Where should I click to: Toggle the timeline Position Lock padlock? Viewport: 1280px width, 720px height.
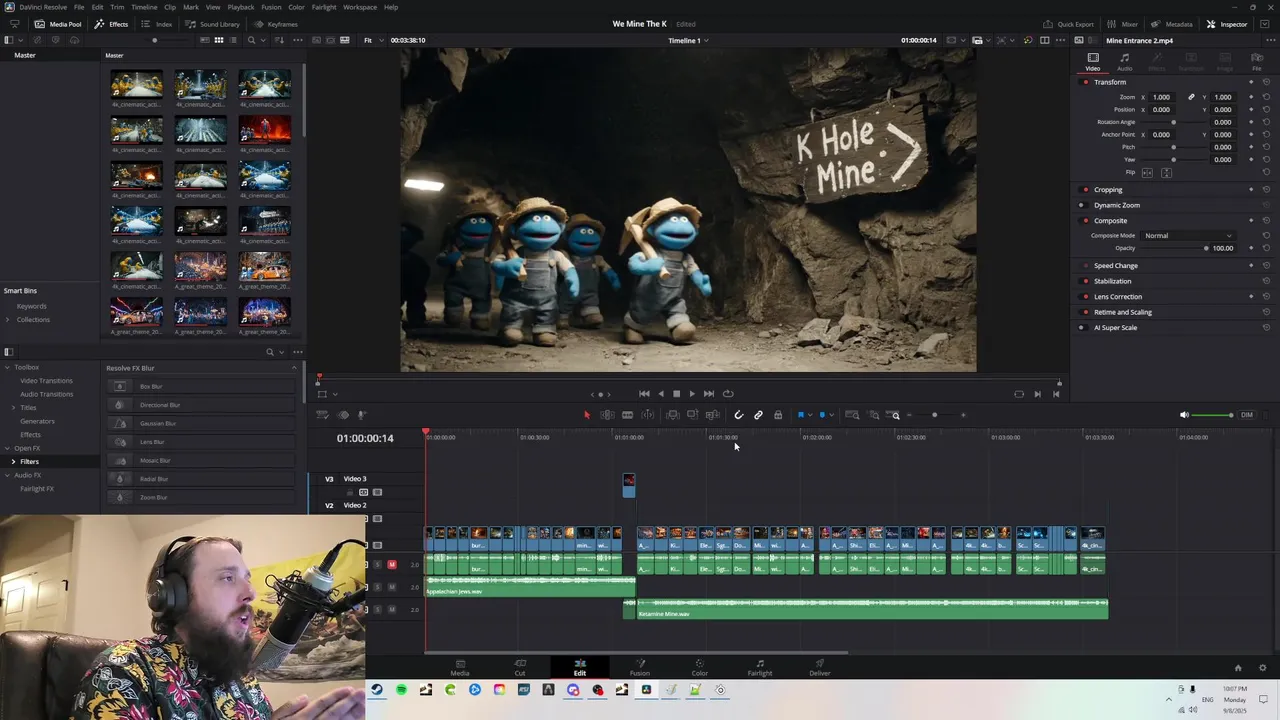pyautogui.click(x=778, y=415)
